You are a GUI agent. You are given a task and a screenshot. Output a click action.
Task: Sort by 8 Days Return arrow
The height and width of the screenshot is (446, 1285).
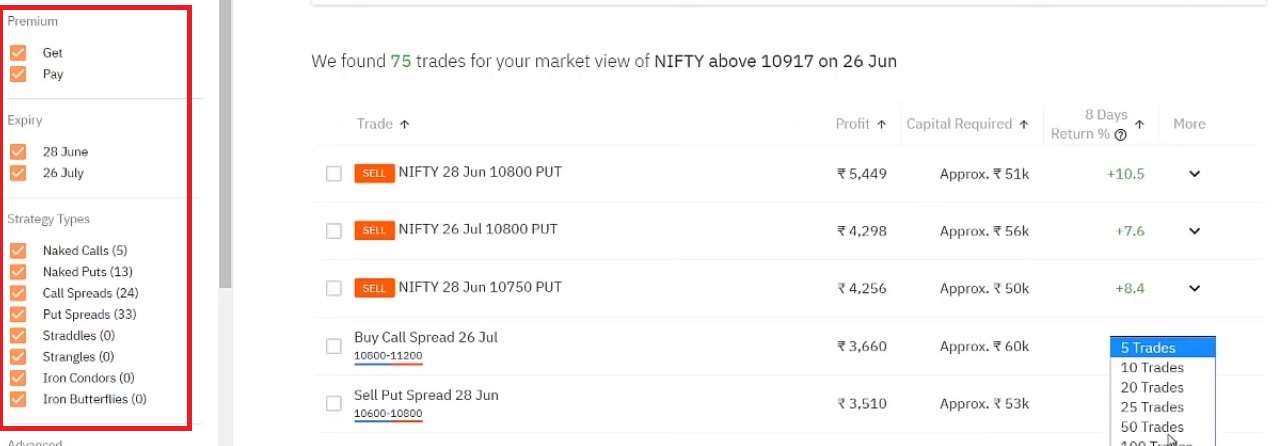1140,125
